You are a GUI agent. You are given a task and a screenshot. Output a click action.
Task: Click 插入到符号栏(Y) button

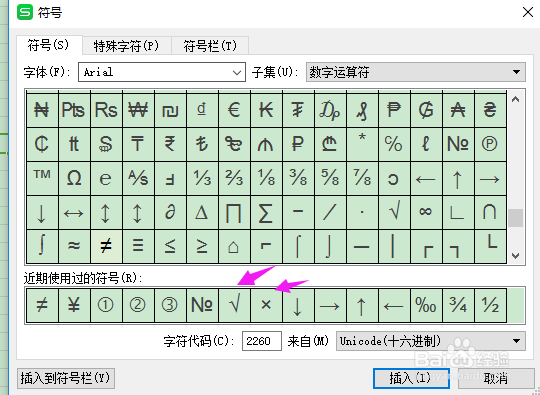click(x=65, y=378)
